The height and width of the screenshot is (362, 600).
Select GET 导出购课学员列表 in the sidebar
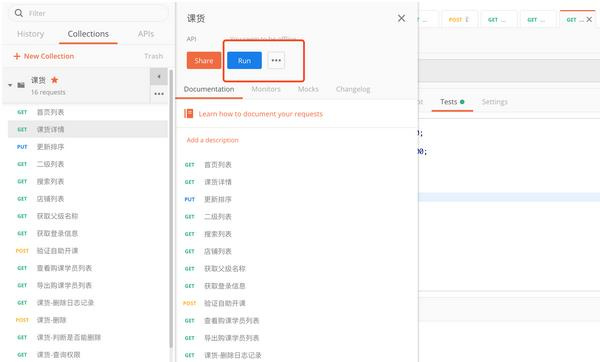coord(88,285)
